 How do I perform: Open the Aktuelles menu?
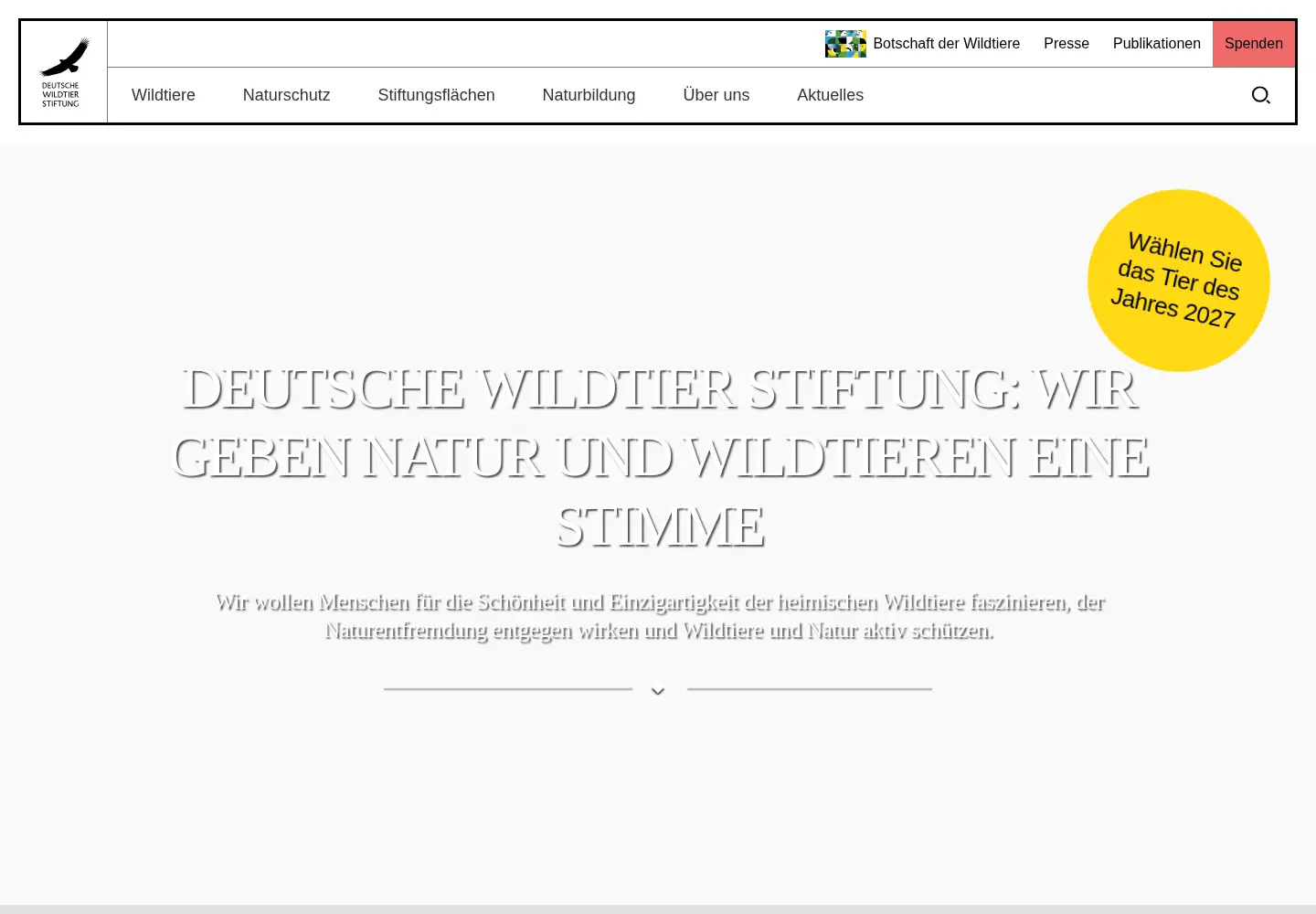point(830,95)
